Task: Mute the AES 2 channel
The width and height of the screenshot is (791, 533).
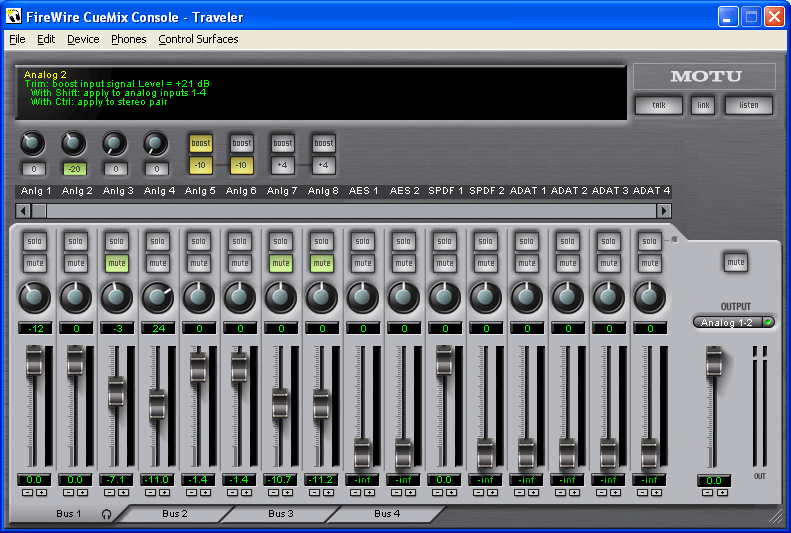Action: point(404,263)
